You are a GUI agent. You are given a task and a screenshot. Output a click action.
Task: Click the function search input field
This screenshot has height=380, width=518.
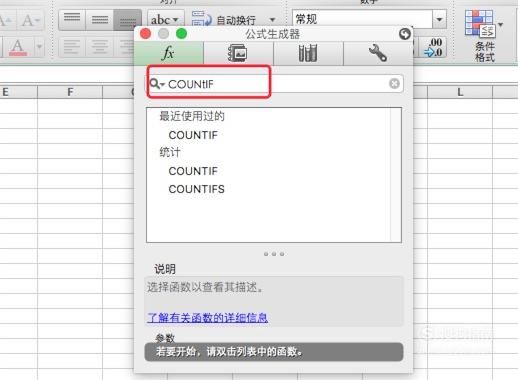tap(275, 84)
